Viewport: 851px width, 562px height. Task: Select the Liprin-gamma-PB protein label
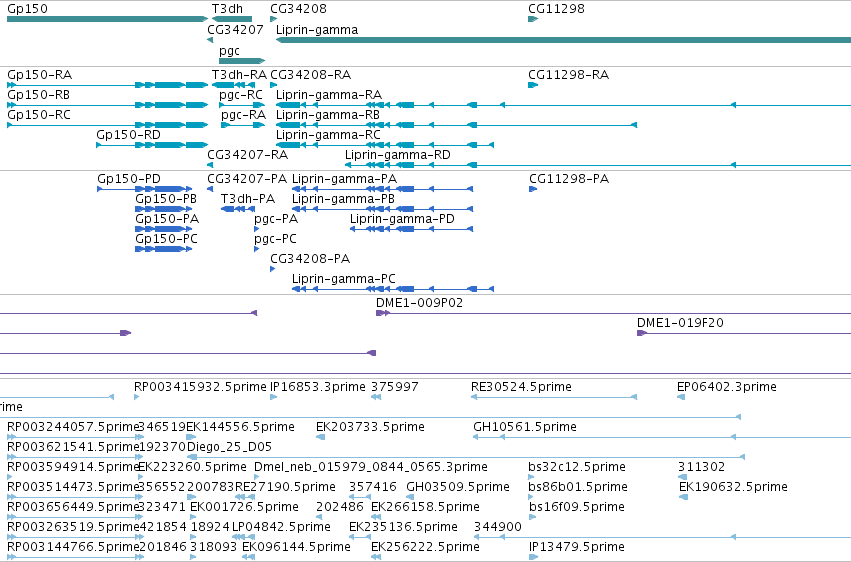[x=344, y=199]
